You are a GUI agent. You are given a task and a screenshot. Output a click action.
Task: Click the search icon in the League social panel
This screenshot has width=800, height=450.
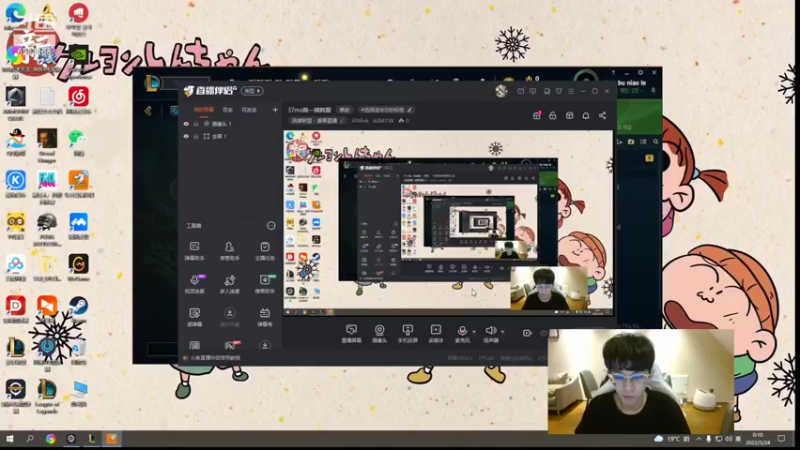click(x=656, y=142)
